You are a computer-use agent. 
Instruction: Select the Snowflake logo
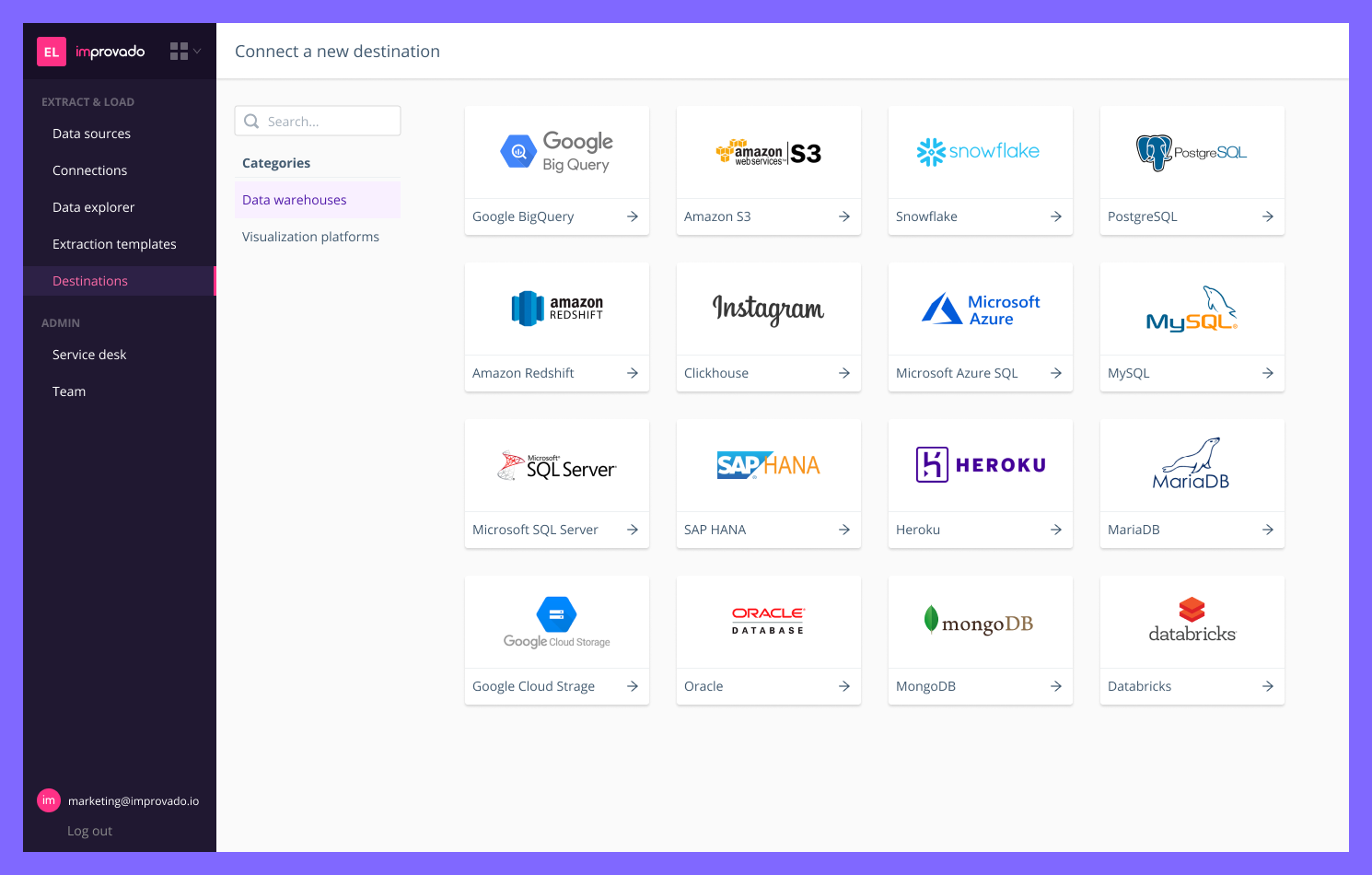click(x=980, y=152)
